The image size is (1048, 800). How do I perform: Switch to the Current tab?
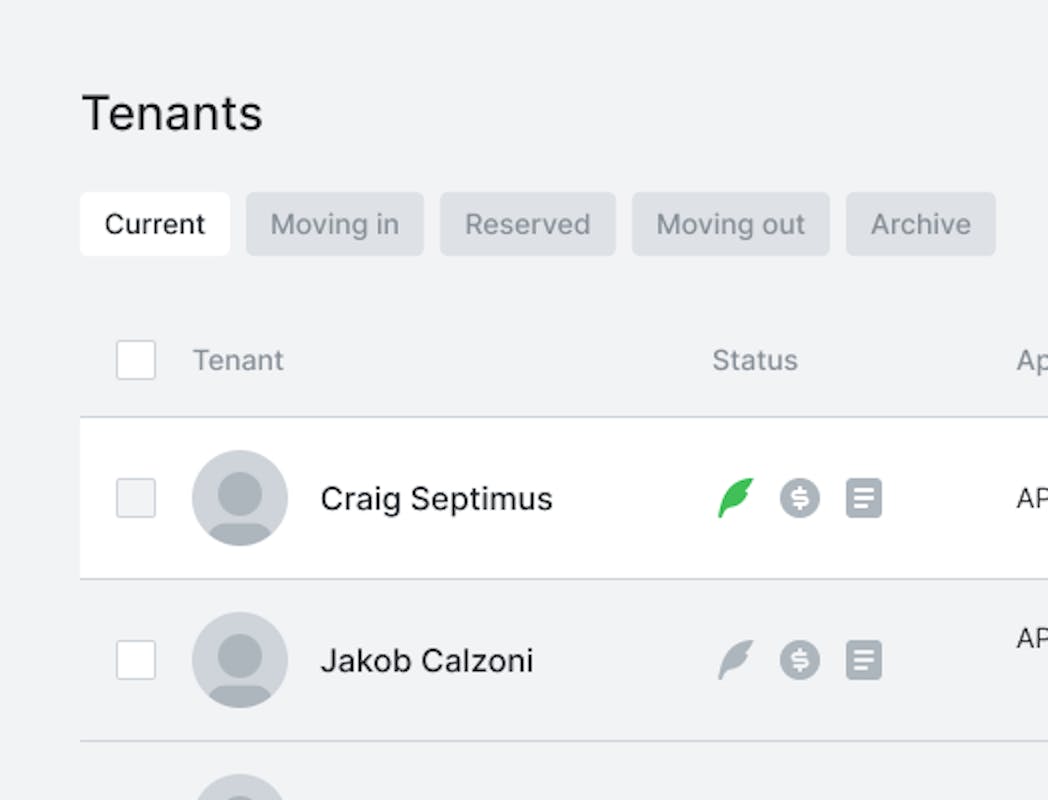[155, 224]
